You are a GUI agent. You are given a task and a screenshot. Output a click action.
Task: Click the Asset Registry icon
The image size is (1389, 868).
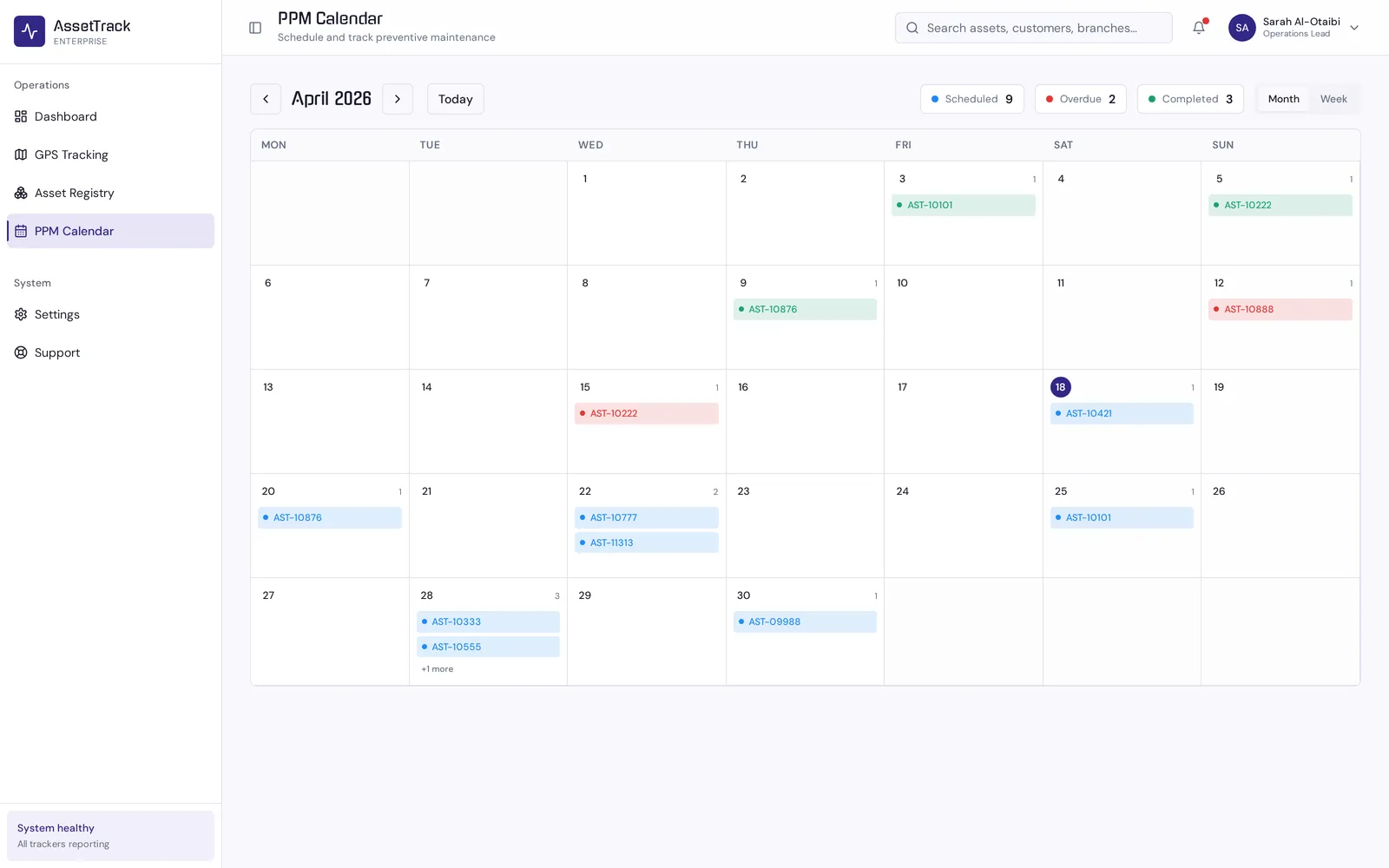[21, 193]
